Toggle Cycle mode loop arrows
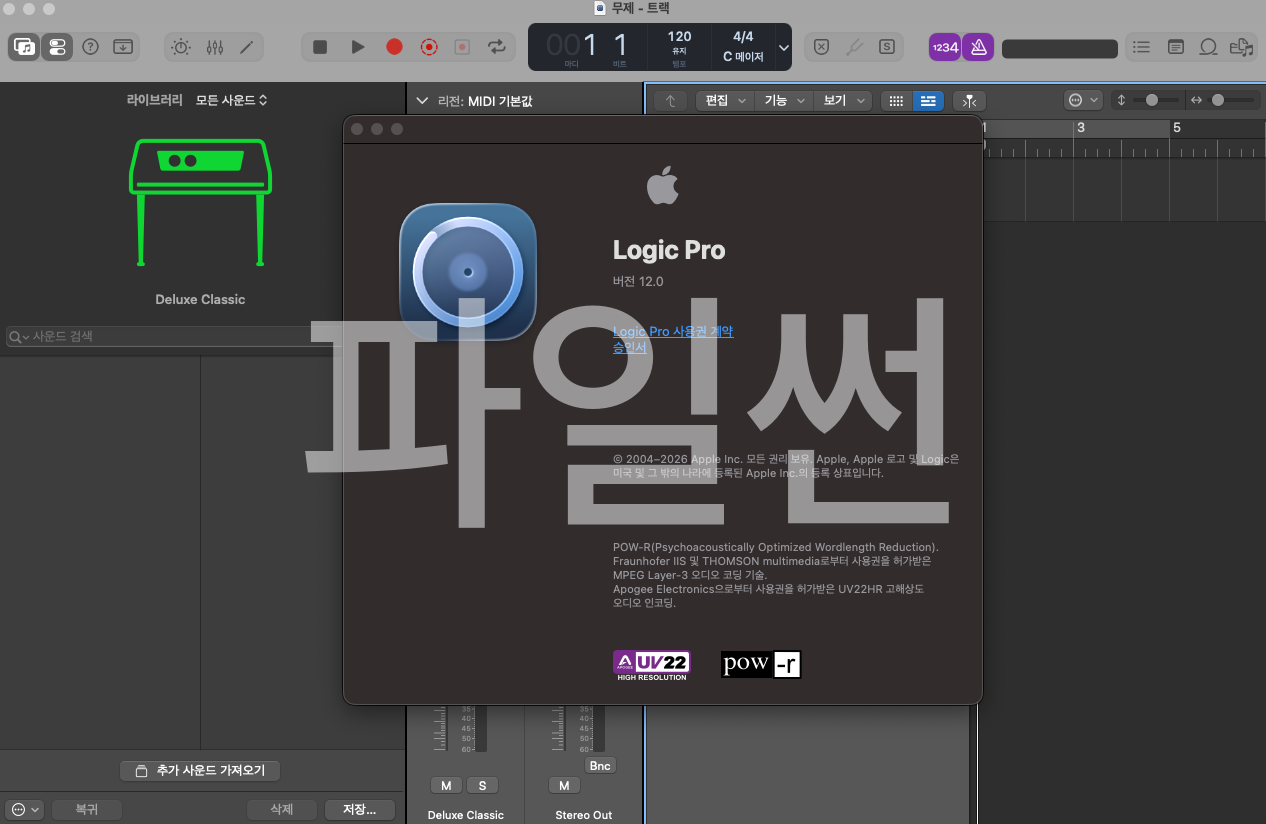 click(x=496, y=47)
